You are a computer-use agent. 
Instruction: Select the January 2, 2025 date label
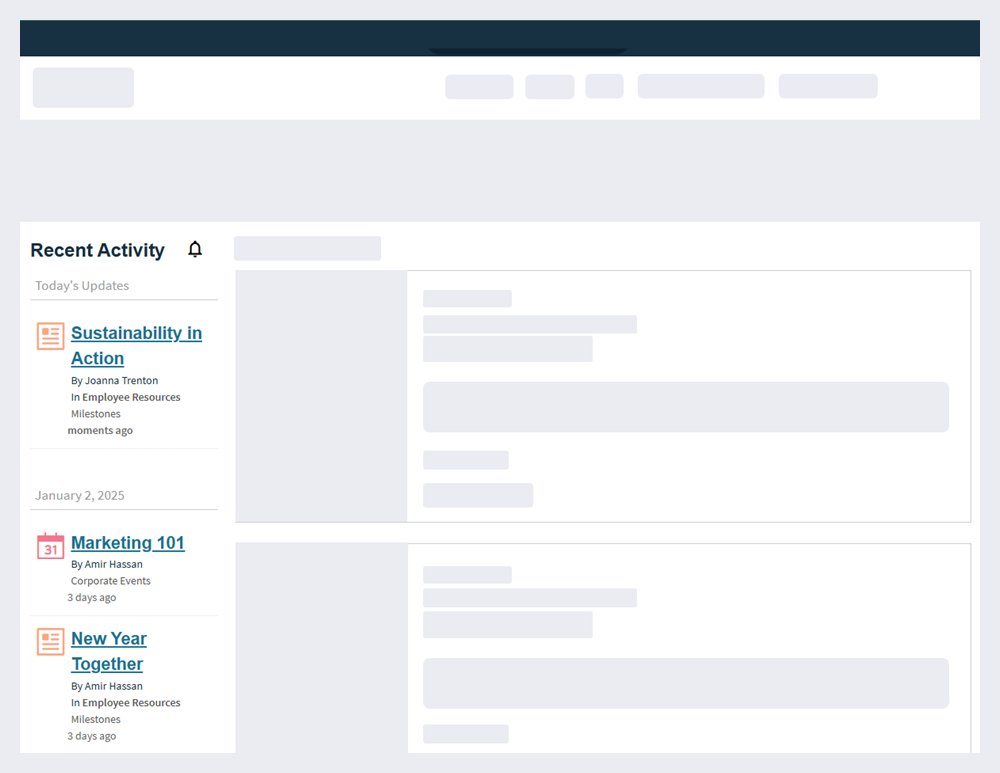click(x=80, y=496)
